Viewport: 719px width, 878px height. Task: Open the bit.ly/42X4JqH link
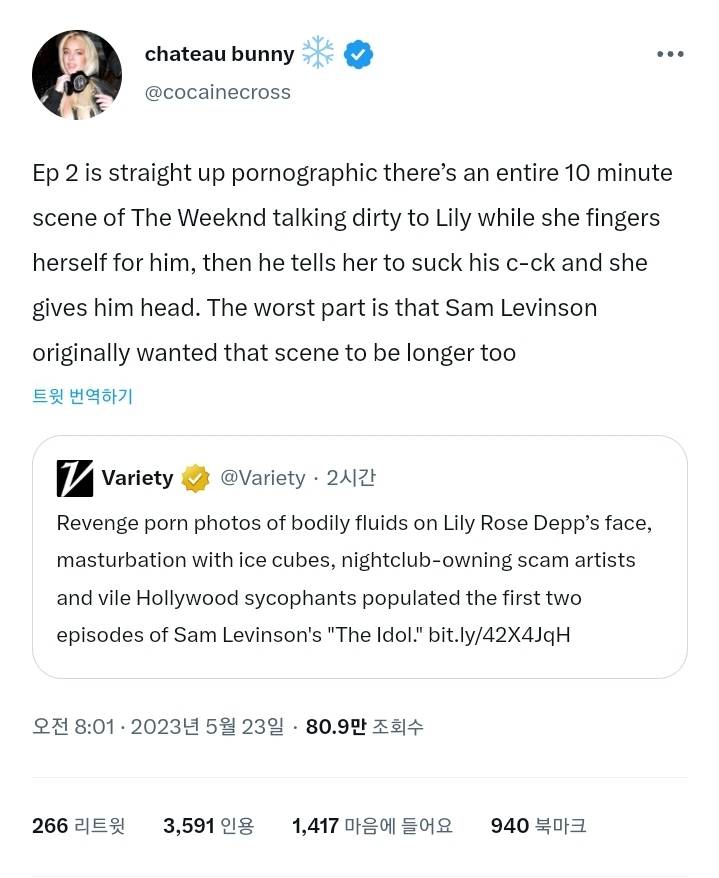tap(499, 635)
